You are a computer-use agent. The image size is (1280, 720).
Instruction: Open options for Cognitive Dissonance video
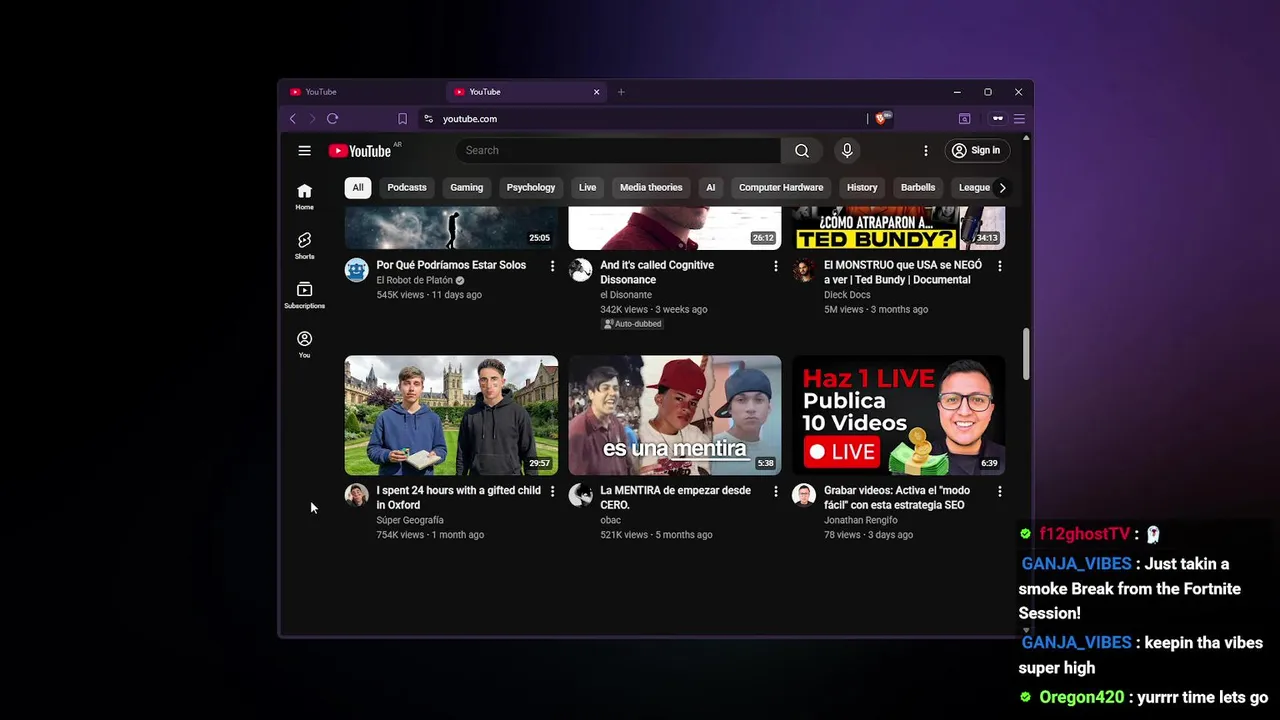click(x=775, y=266)
